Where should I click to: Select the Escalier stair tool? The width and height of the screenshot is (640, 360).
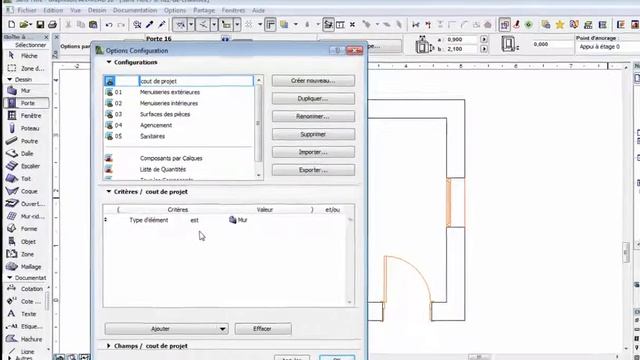[24, 166]
